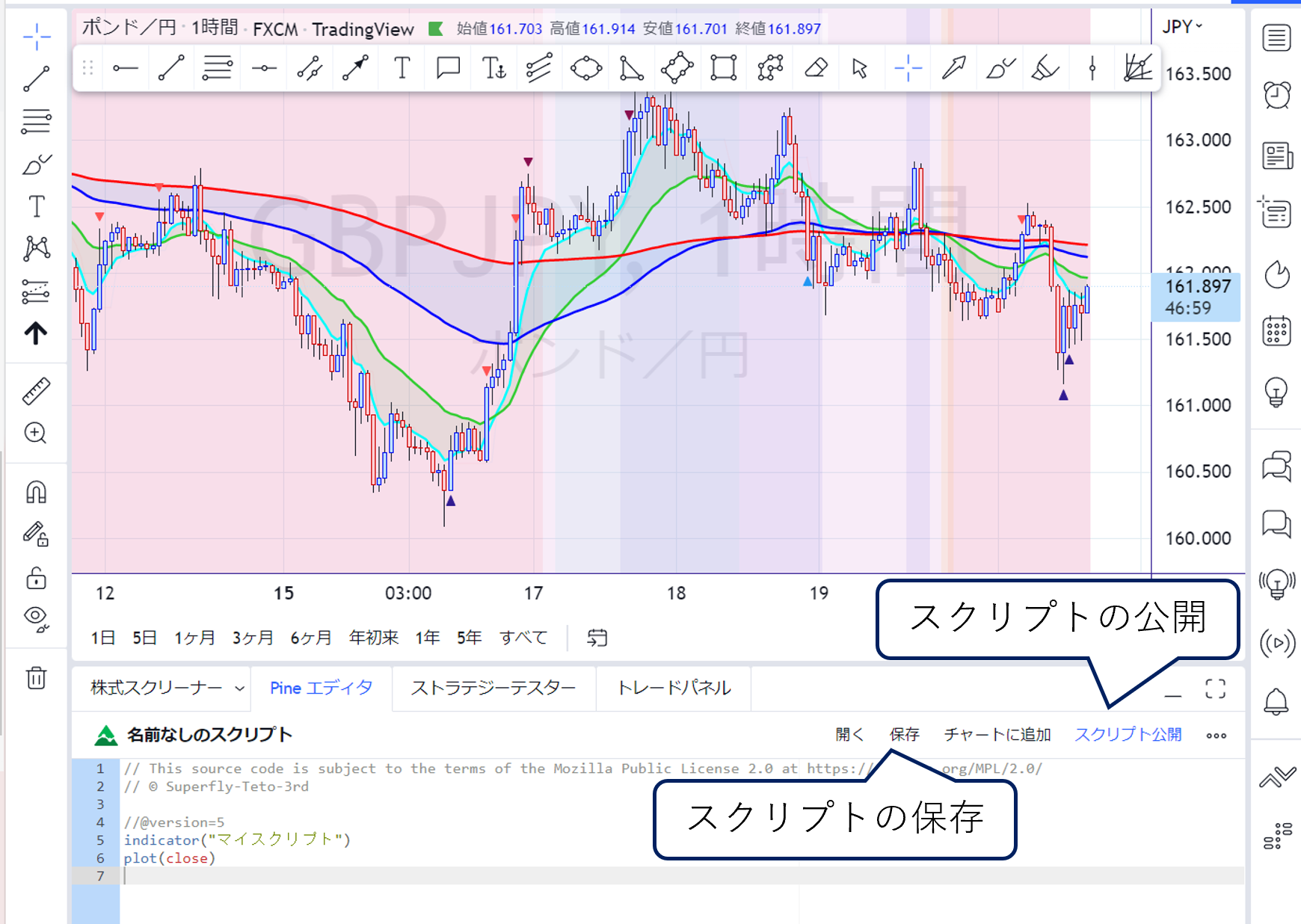Image resolution: width=1301 pixels, height=924 pixels.
Task: Click 保存 to save the script
Action: (x=904, y=735)
